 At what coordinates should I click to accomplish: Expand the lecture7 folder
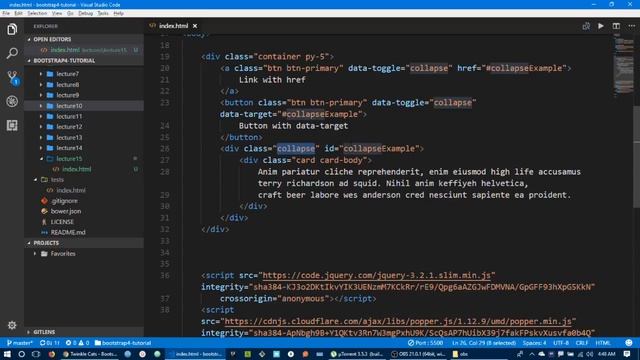pos(84,74)
